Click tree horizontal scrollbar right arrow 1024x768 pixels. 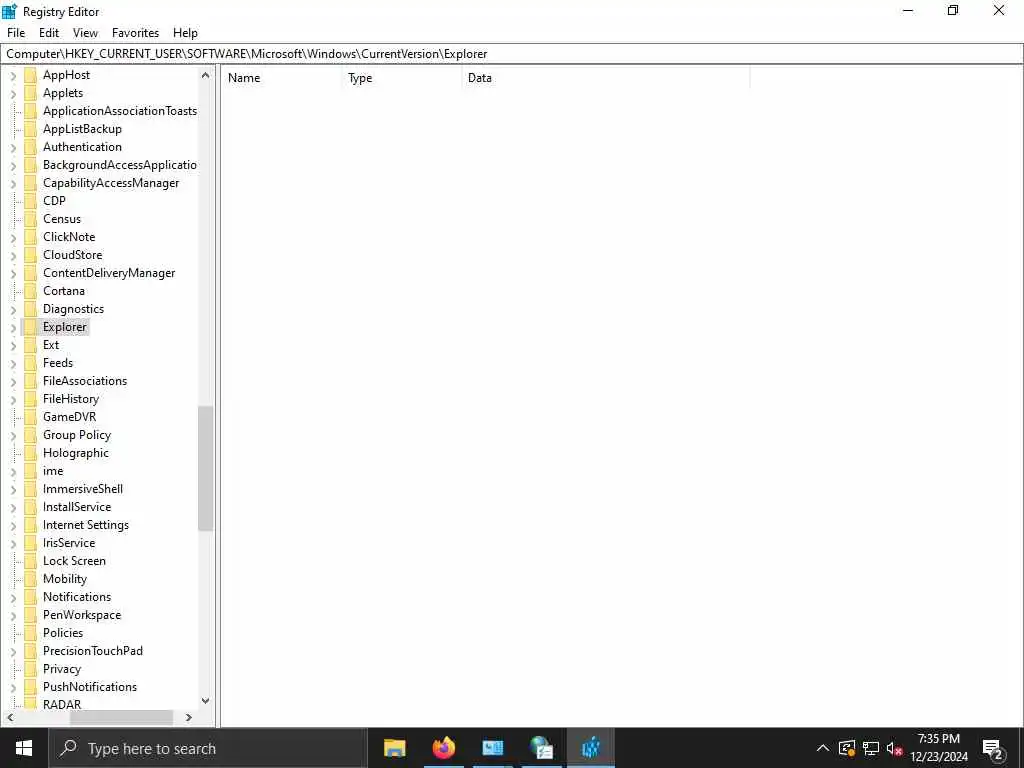(189, 717)
